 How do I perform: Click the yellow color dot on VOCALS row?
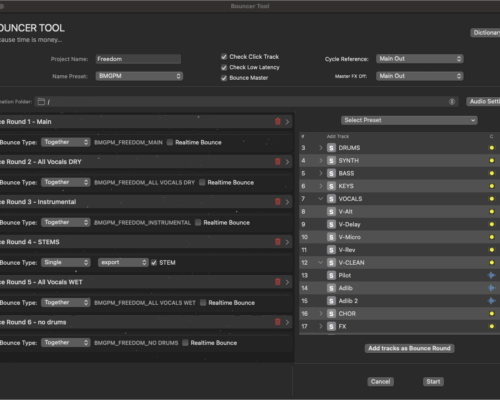(x=492, y=199)
